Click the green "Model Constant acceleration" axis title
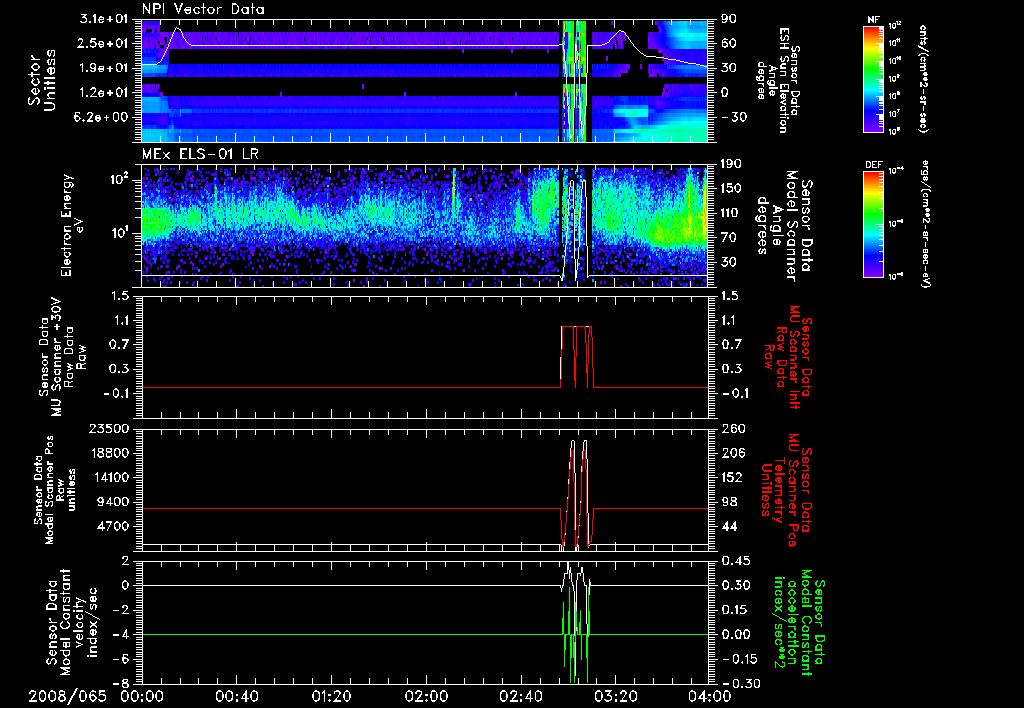 click(x=798, y=622)
